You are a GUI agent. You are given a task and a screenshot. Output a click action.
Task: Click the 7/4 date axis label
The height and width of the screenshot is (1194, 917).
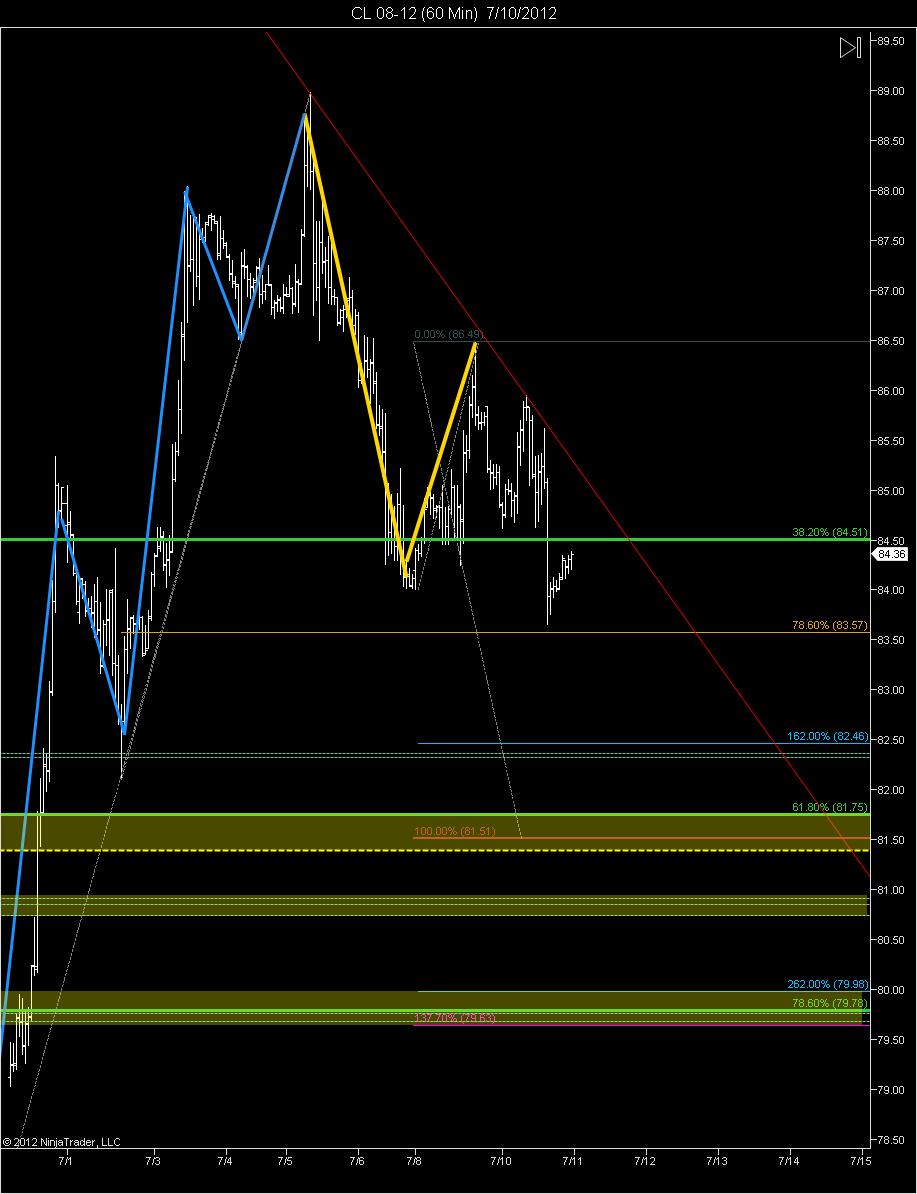coord(225,1160)
